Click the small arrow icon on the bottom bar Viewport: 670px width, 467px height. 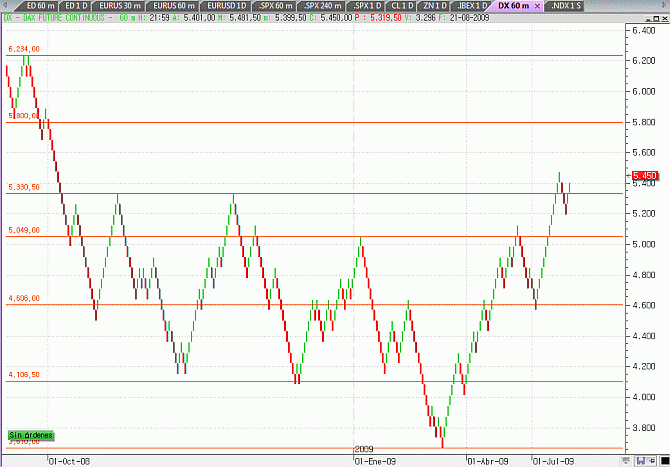point(626,461)
